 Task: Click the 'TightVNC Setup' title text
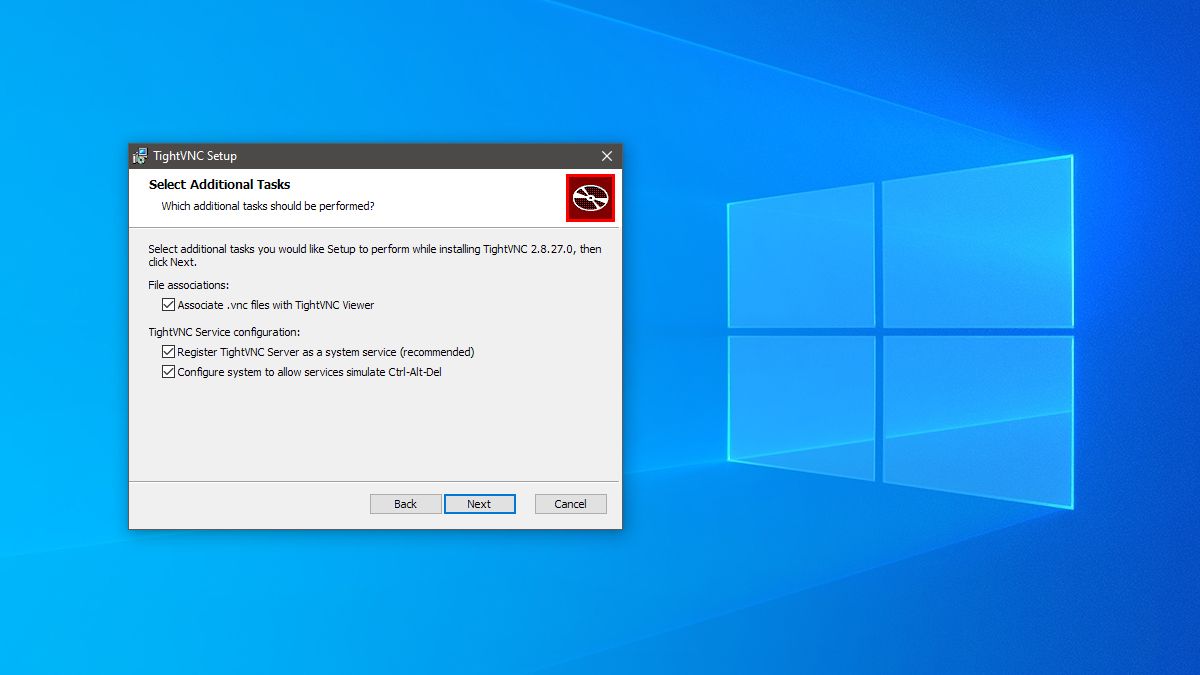(x=195, y=156)
